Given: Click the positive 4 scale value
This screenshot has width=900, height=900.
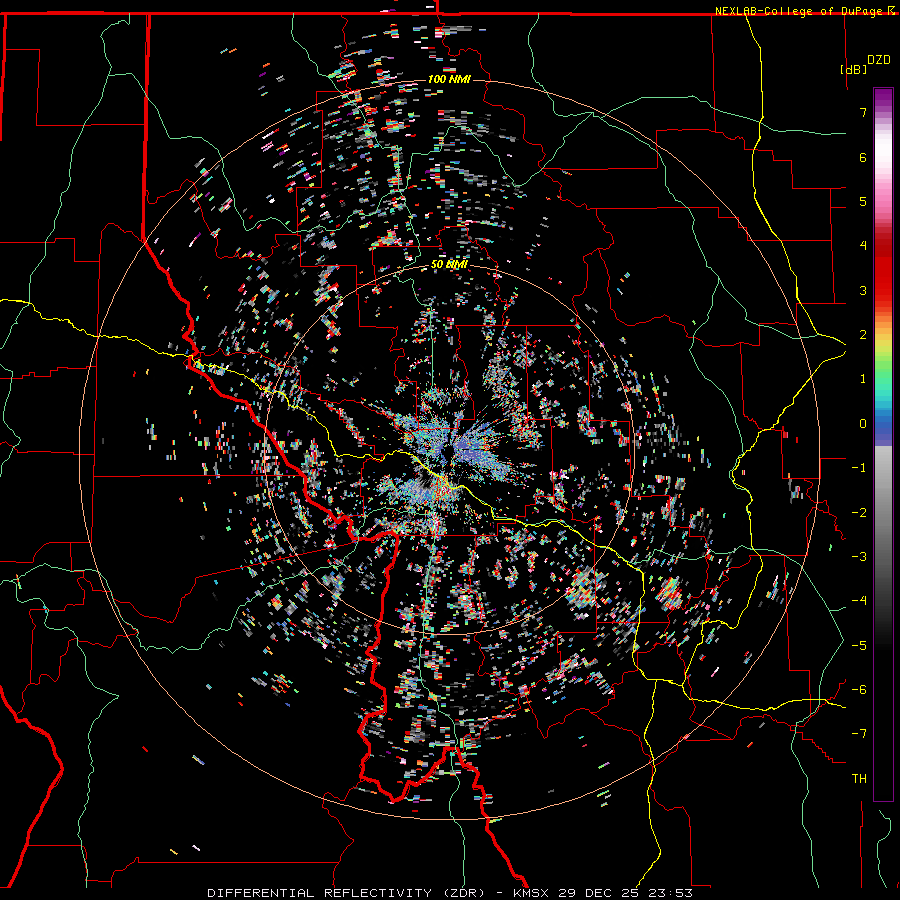Looking at the screenshot, I should (863, 246).
